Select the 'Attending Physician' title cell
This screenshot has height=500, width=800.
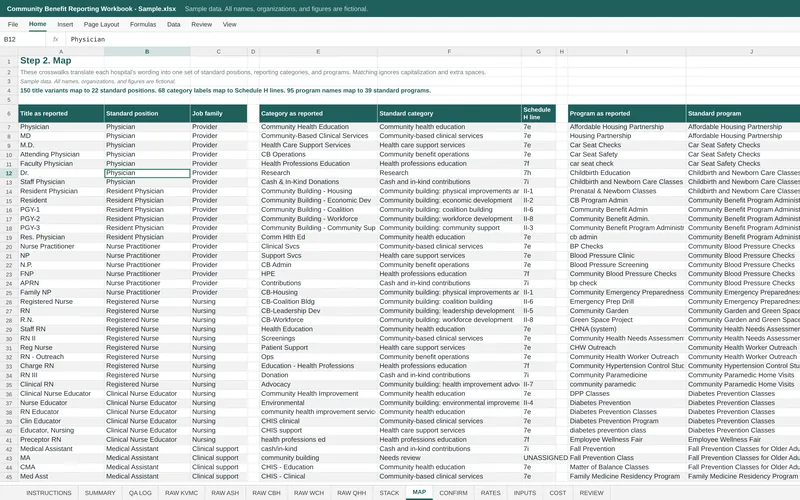click(61, 155)
